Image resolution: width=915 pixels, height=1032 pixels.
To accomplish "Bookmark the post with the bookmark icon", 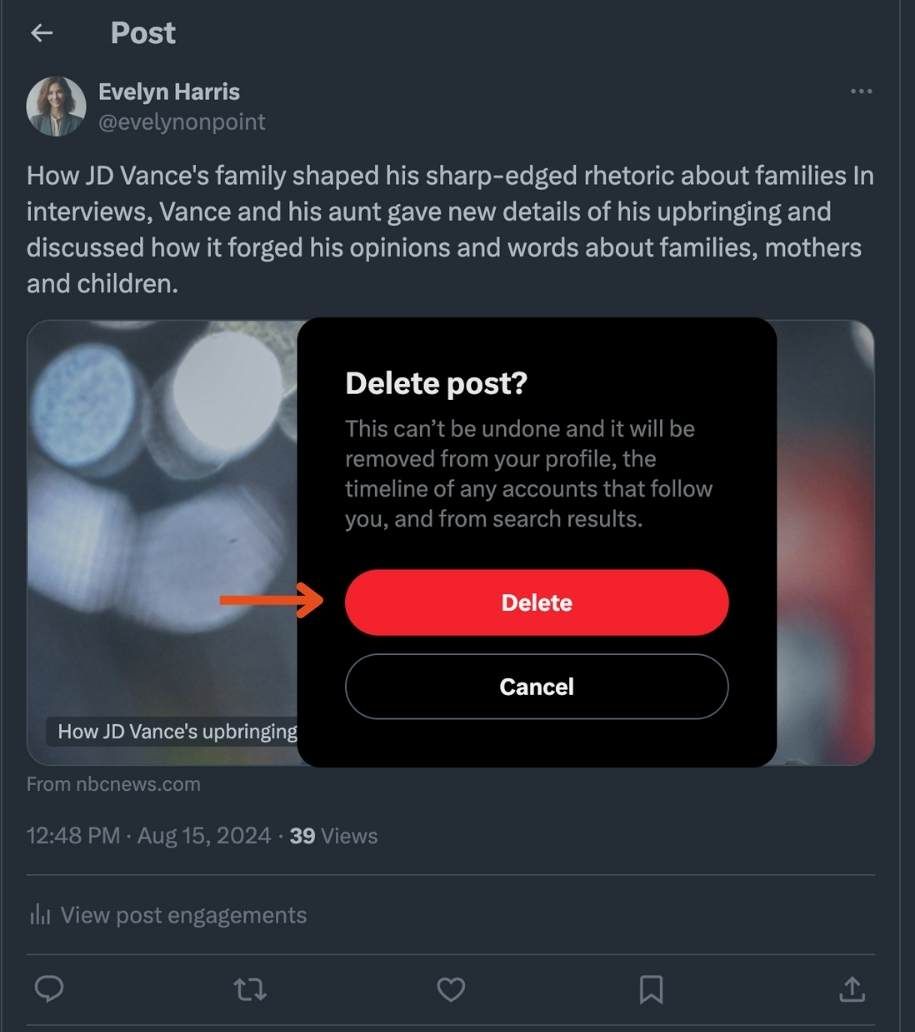I will tap(651, 989).
